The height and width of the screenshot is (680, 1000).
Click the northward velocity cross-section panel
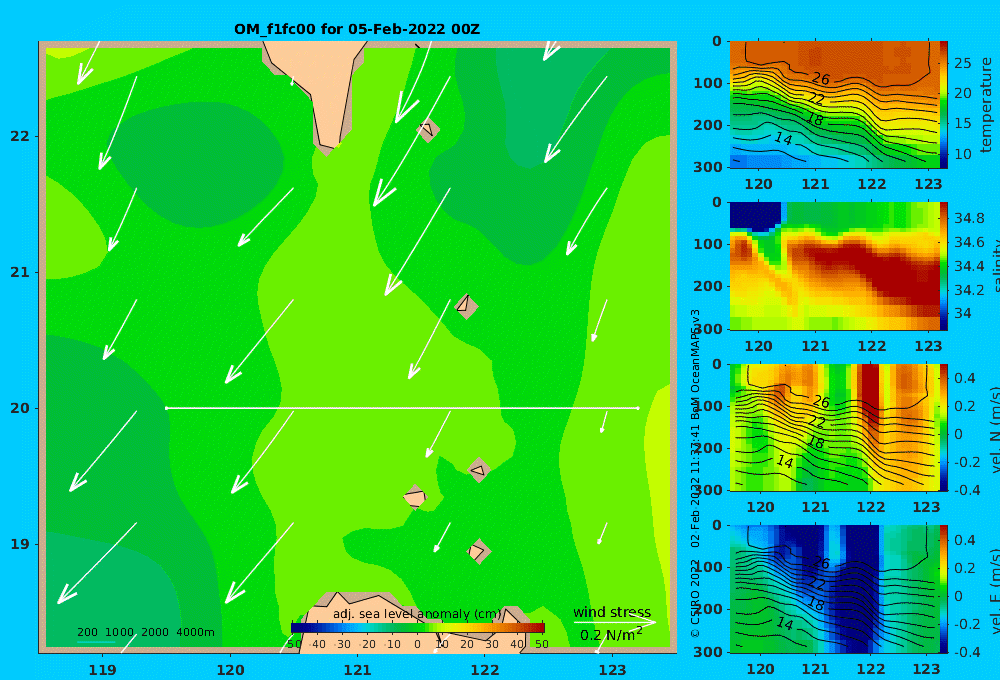pos(834,427)
